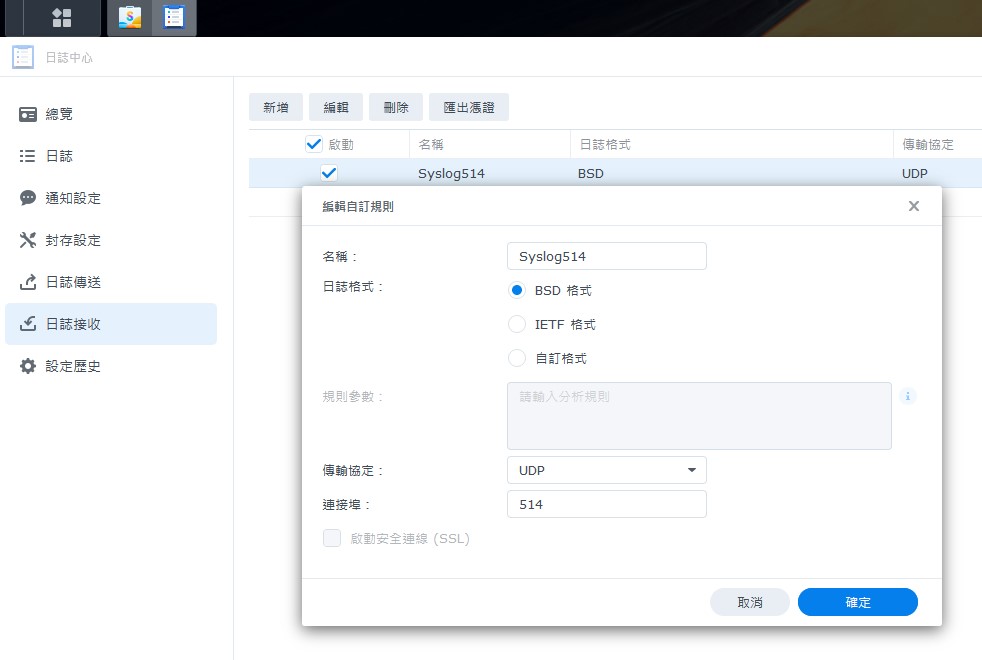
Task: Toggle the 啟動 header checkbox
Action: [314, 144]
